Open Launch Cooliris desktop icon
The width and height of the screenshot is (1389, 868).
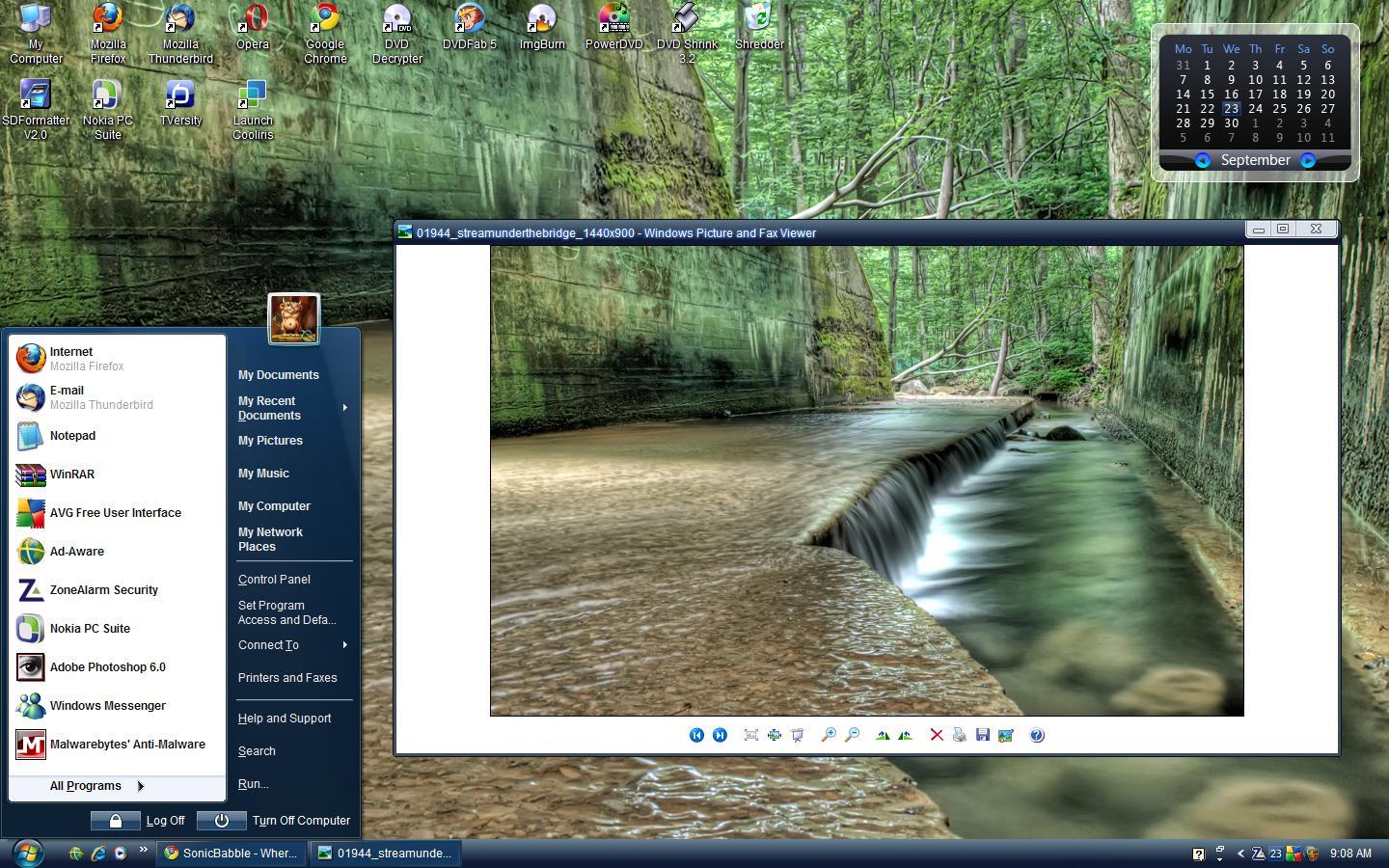point(253,110)
